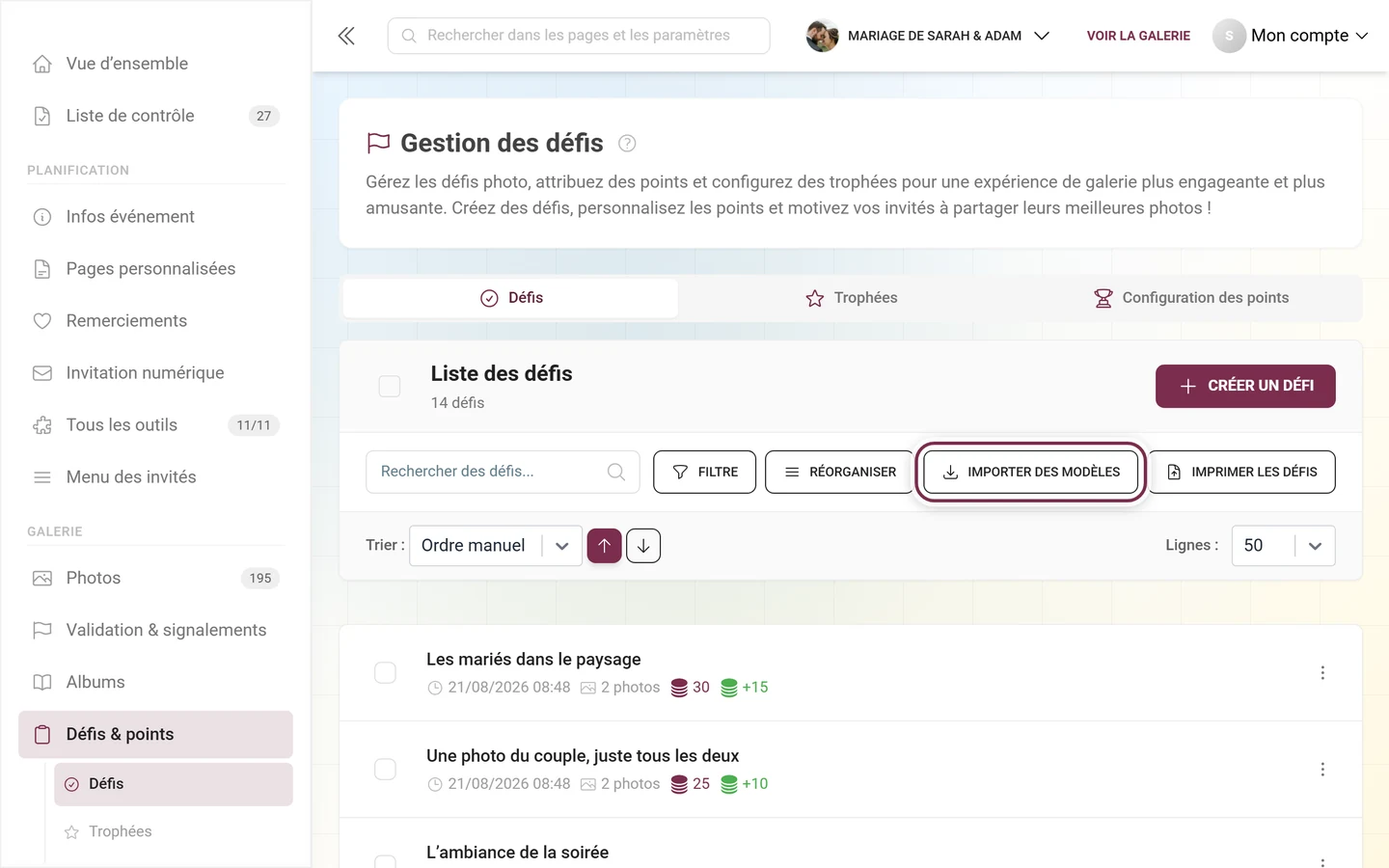Open Liste de contrôle in the sidebar
The height and width of the screenshot is (868, 1389).
point(155,116)
